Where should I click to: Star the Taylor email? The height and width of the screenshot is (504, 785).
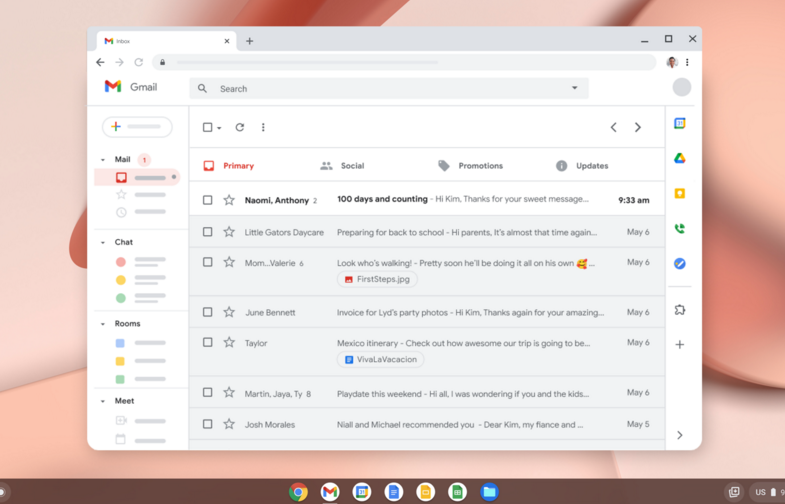pyautogui.click(x=229, y=342)
